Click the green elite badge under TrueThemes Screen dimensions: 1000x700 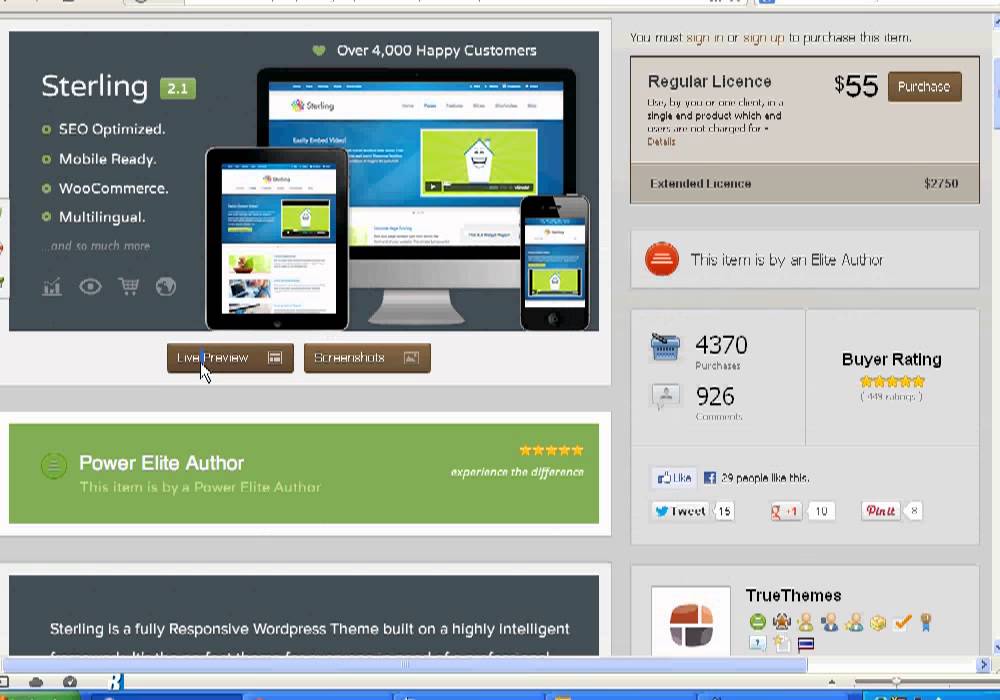point(757,622)
